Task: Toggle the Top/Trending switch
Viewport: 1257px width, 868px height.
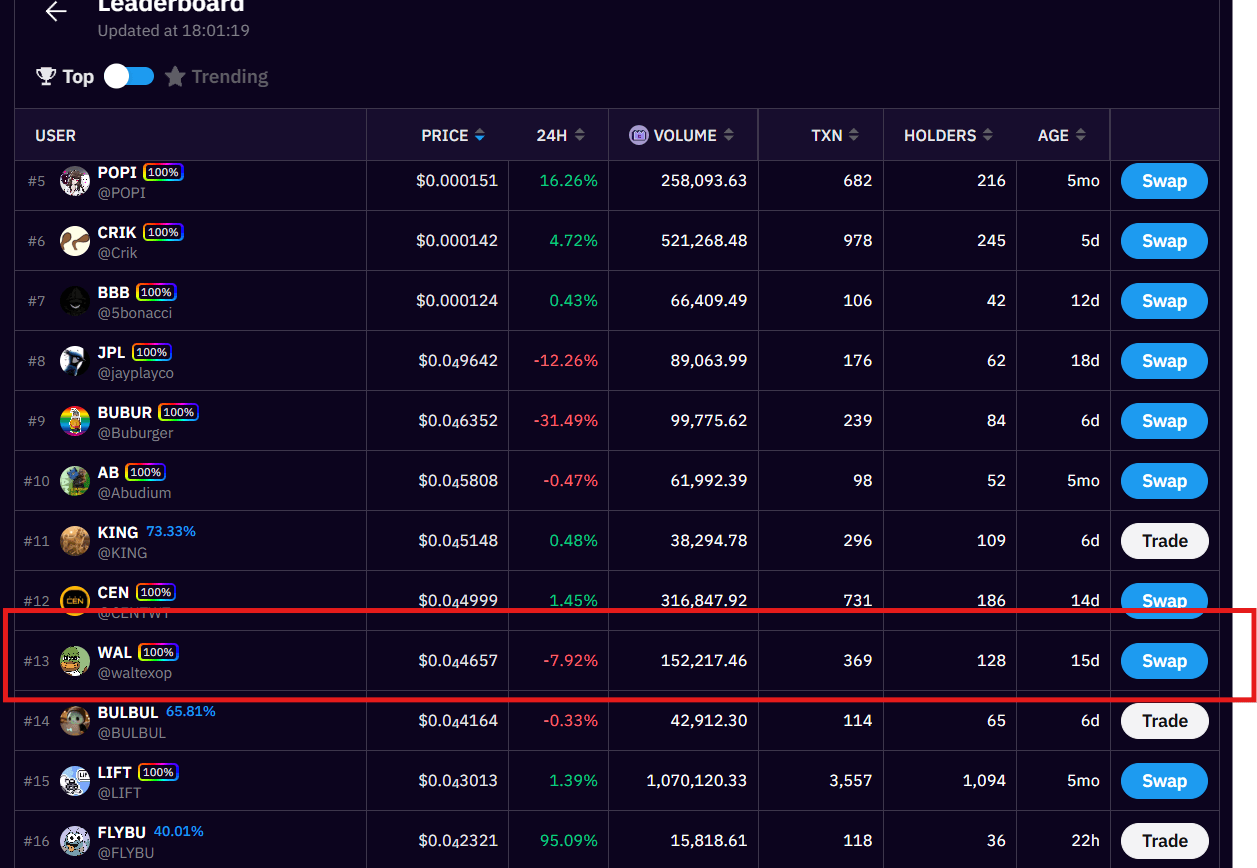Action: point(129,77)
